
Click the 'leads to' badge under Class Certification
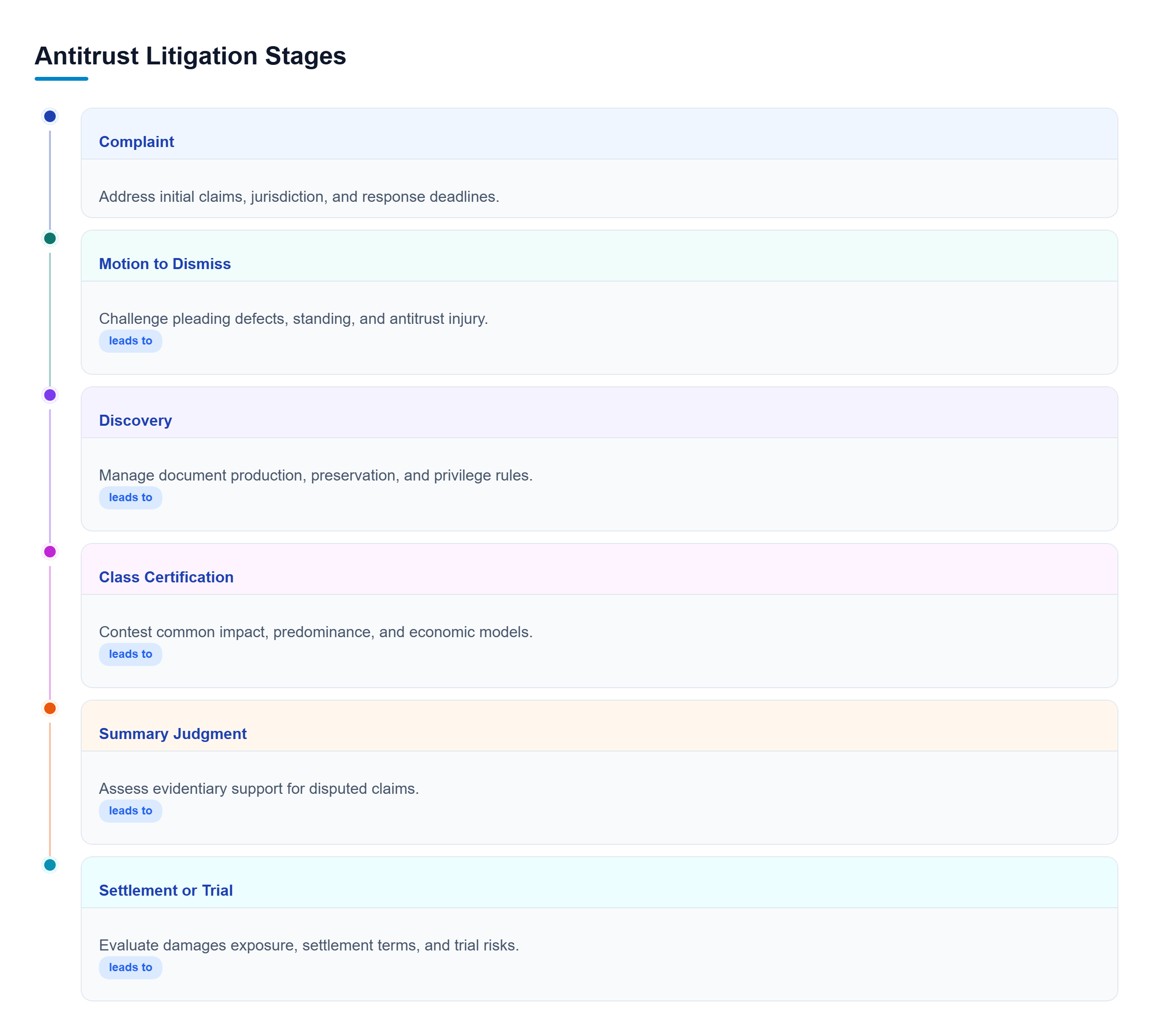click(x=130, y=654)
